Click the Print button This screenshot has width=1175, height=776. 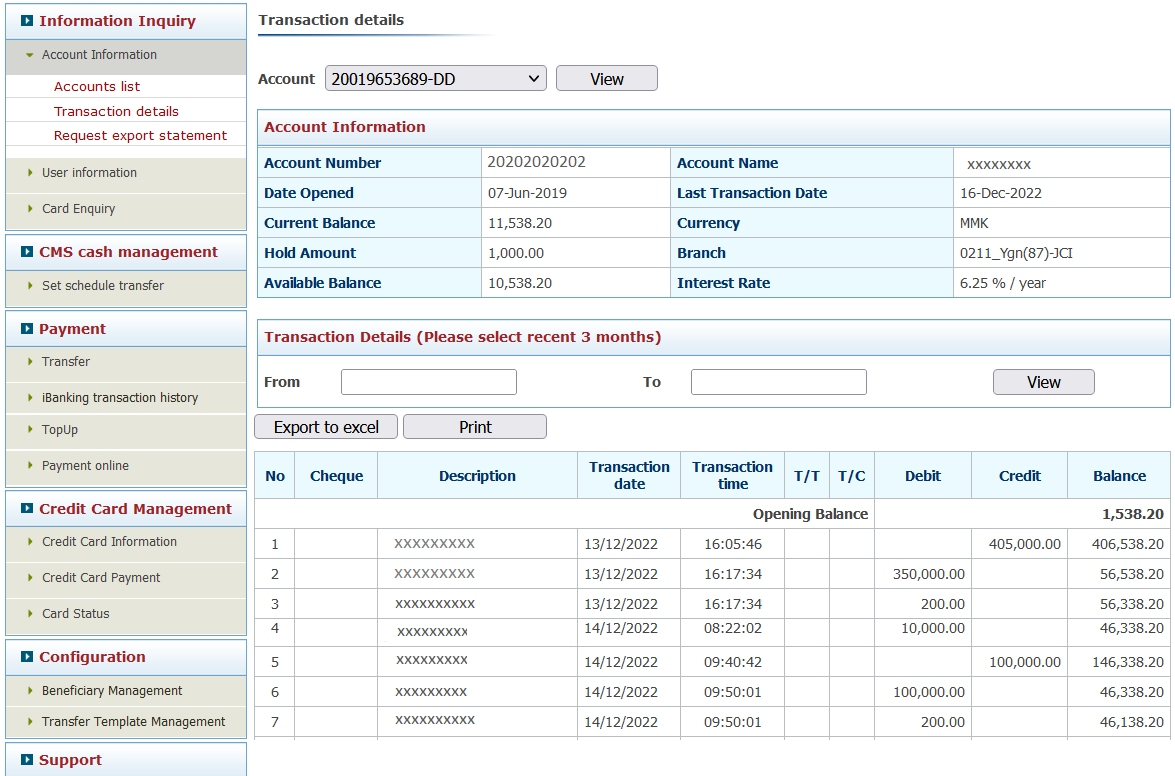(x=474, y=426)
